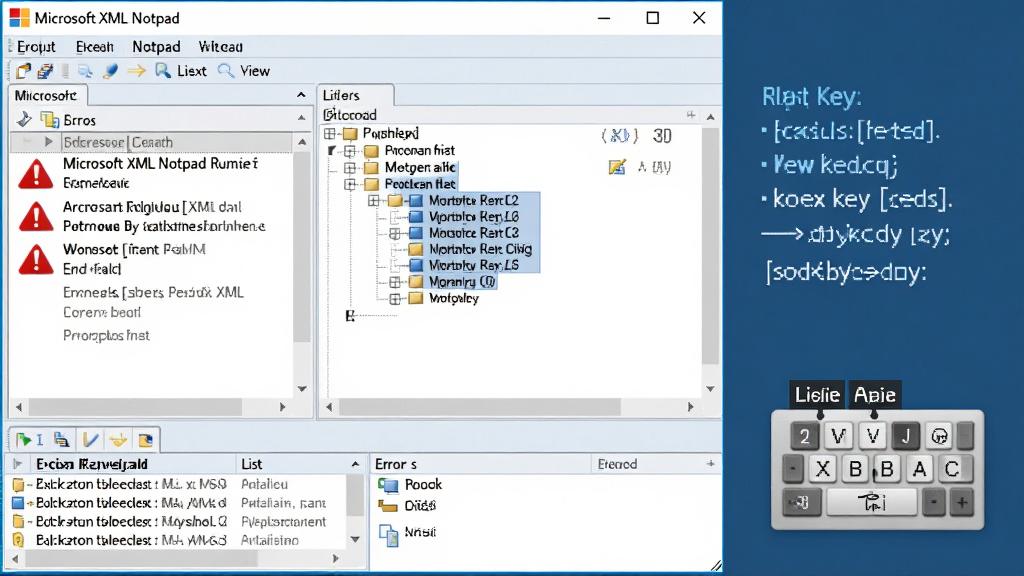
Task: Expand the Mortotce Rerc C2 node
Action: coord(374,200)
